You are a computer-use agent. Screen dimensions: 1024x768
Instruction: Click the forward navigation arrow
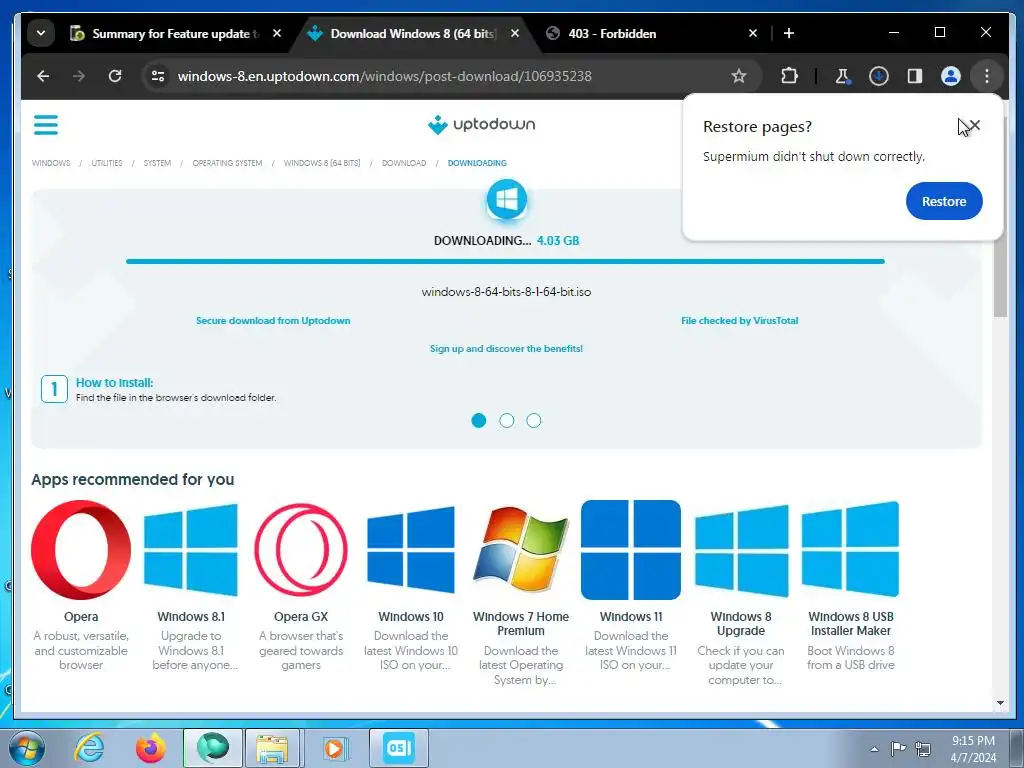click(79, 76)
